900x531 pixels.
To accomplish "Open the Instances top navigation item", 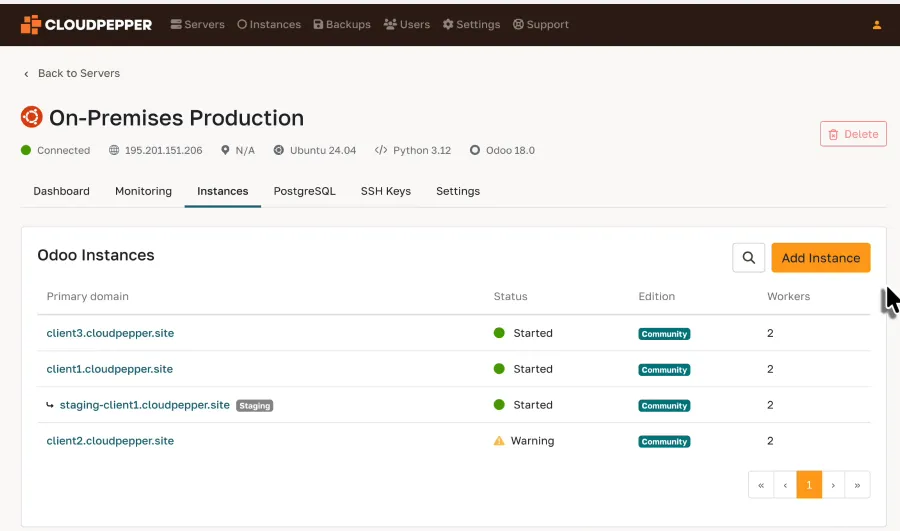I will click(269, 25).
